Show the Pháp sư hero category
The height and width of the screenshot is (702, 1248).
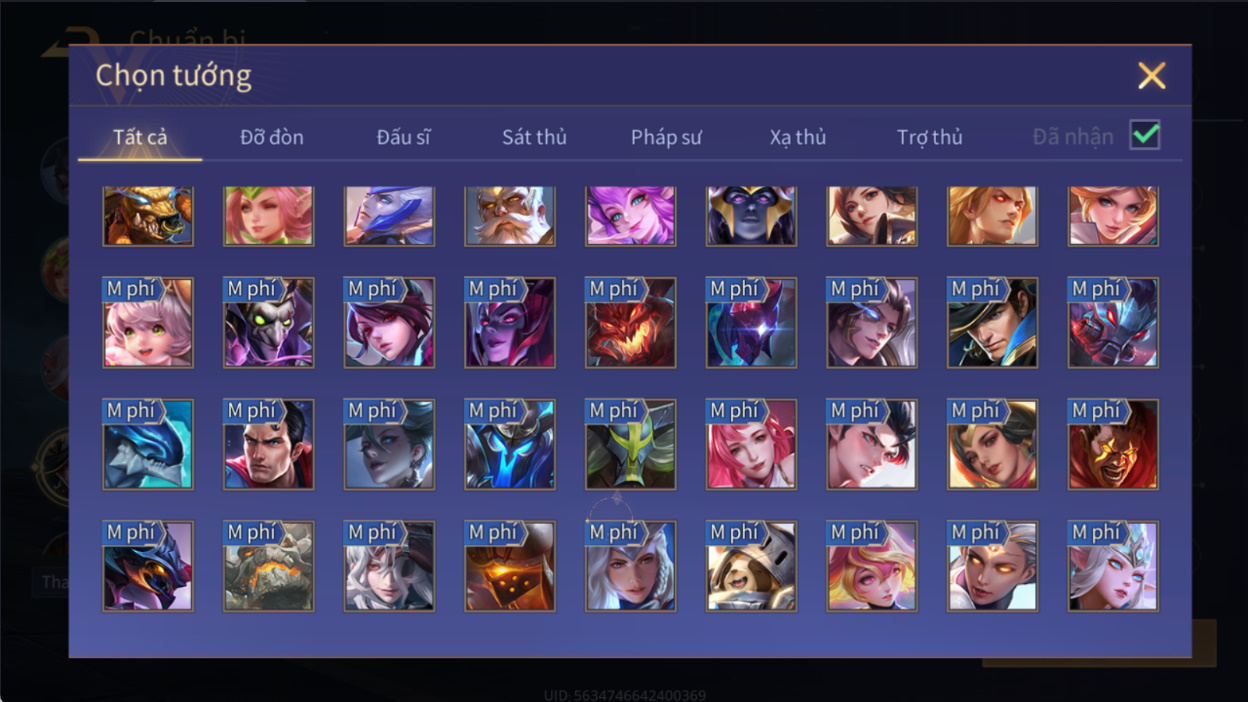(x=666, y=137)
